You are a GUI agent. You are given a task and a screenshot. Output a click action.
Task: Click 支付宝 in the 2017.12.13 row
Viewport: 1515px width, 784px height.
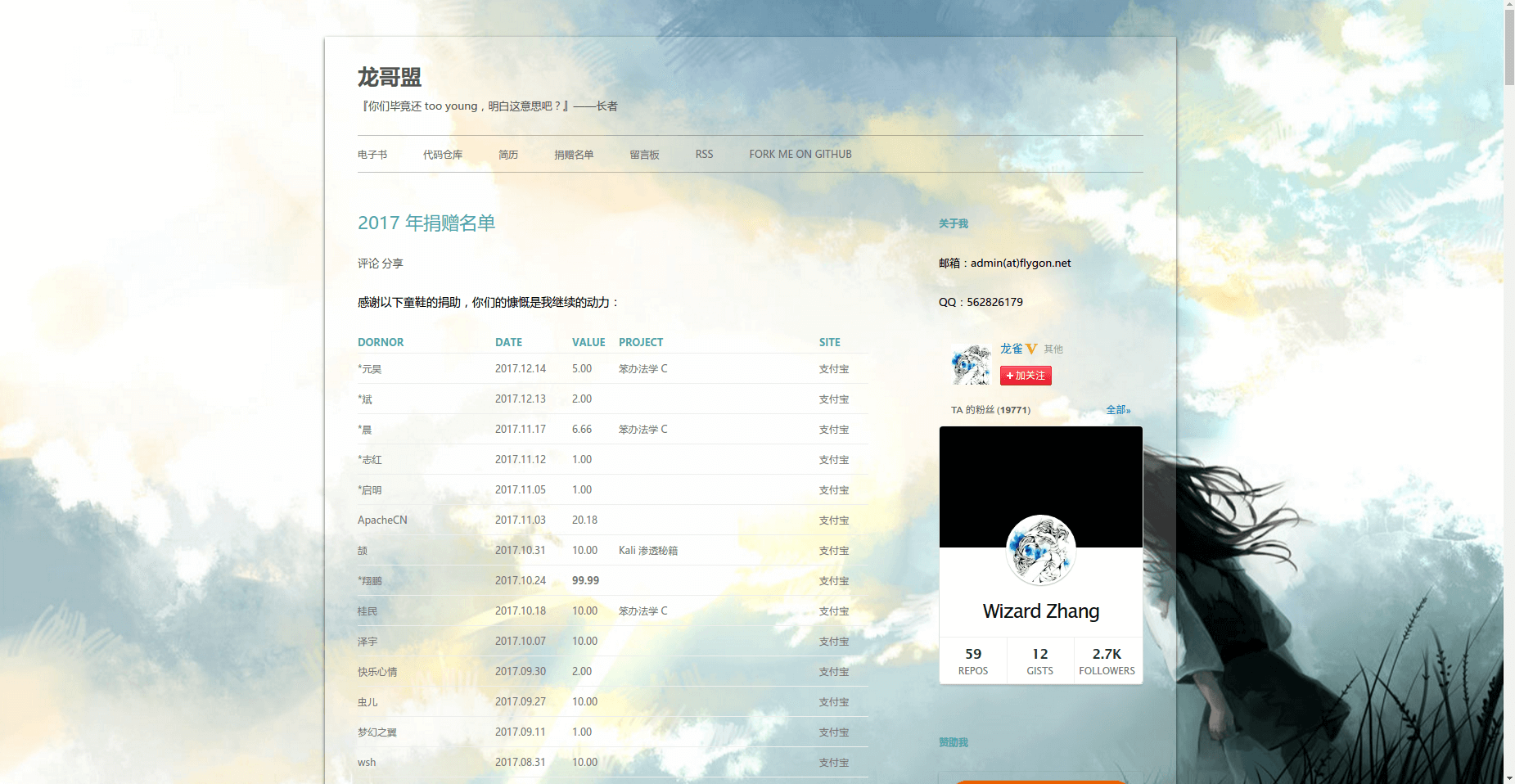[834, 399]
